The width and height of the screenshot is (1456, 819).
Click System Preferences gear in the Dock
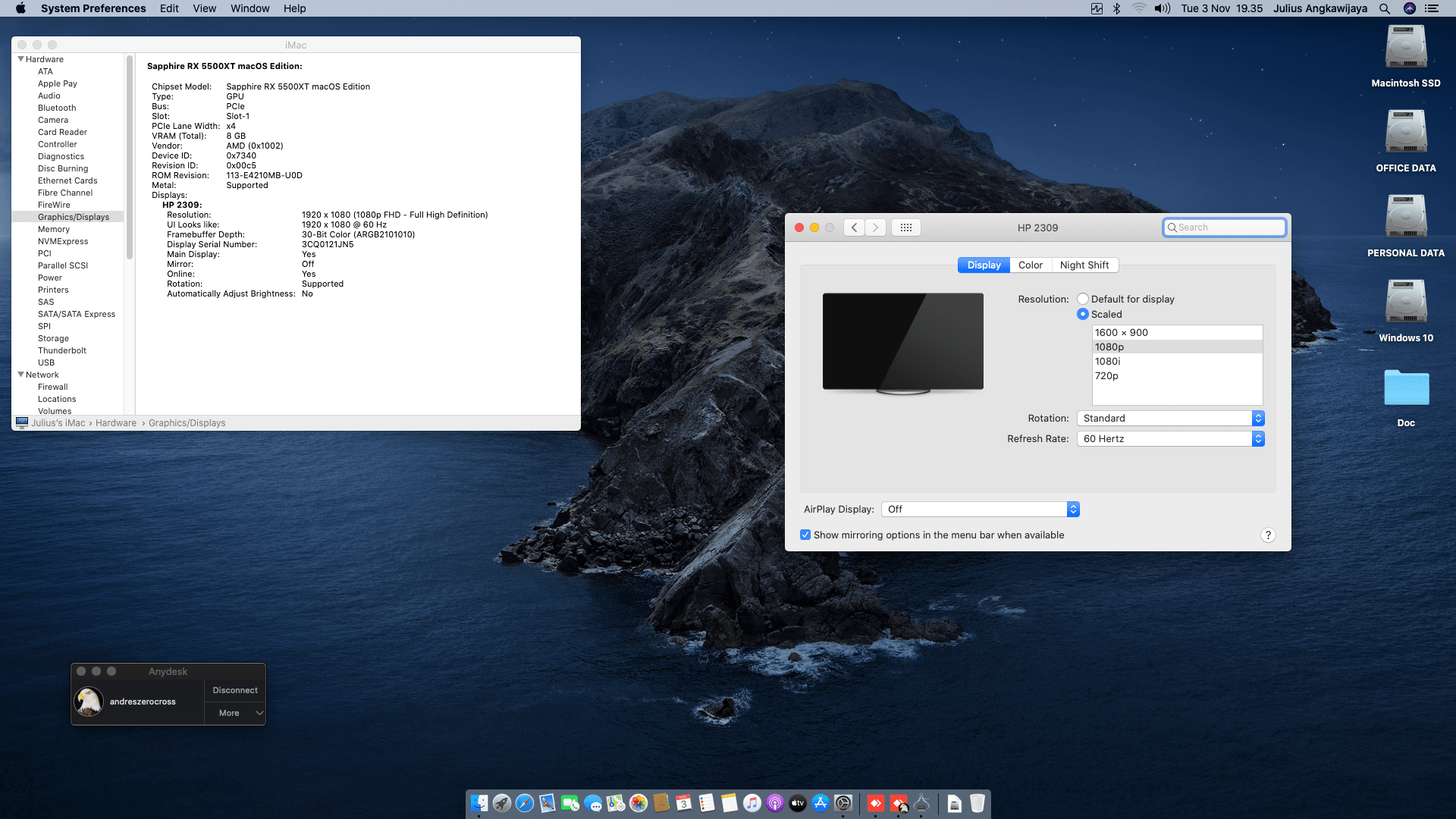click(x=843, y=803)
